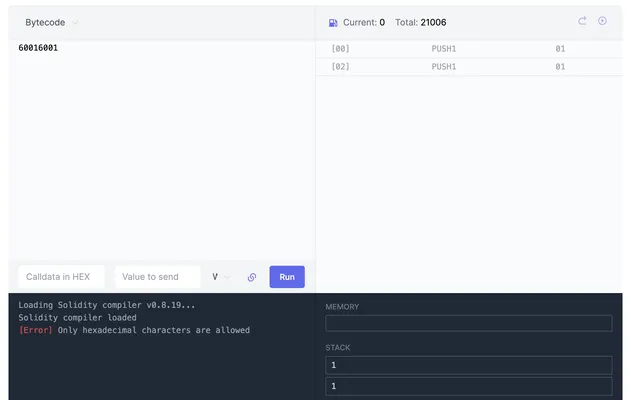This screenshot has width=631, height=400.
Task: Select the bottom STACK entry
Action: 469,386
